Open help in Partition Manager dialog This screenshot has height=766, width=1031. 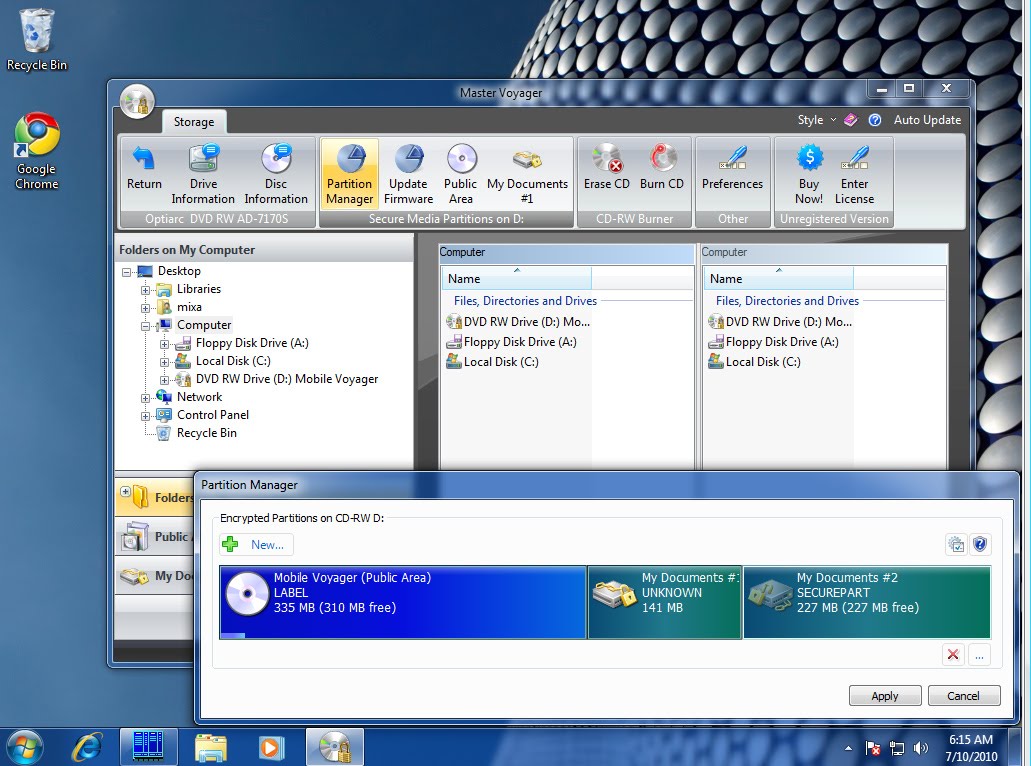980,544
